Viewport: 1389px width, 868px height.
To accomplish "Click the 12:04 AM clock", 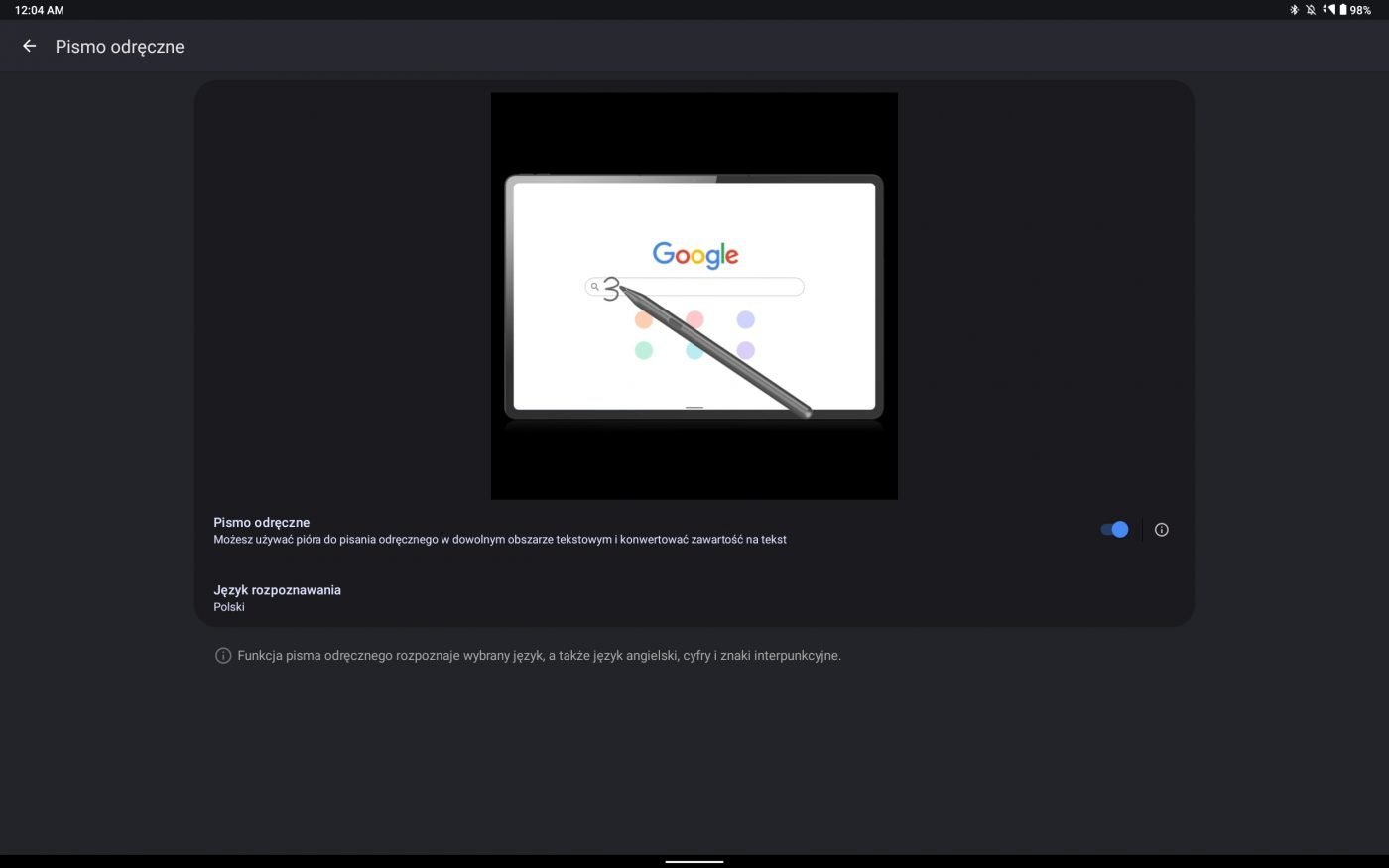I will point(40,10).
